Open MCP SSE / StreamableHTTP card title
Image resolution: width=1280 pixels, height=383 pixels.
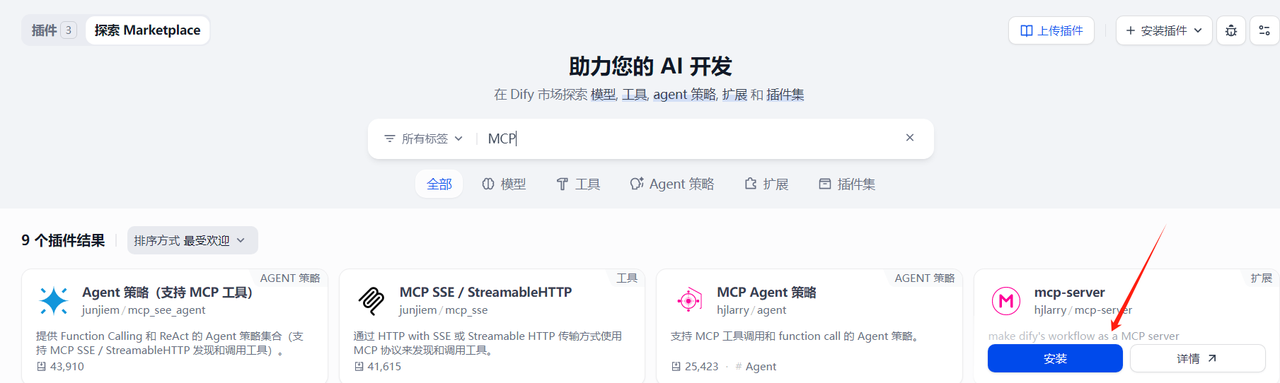486,292
